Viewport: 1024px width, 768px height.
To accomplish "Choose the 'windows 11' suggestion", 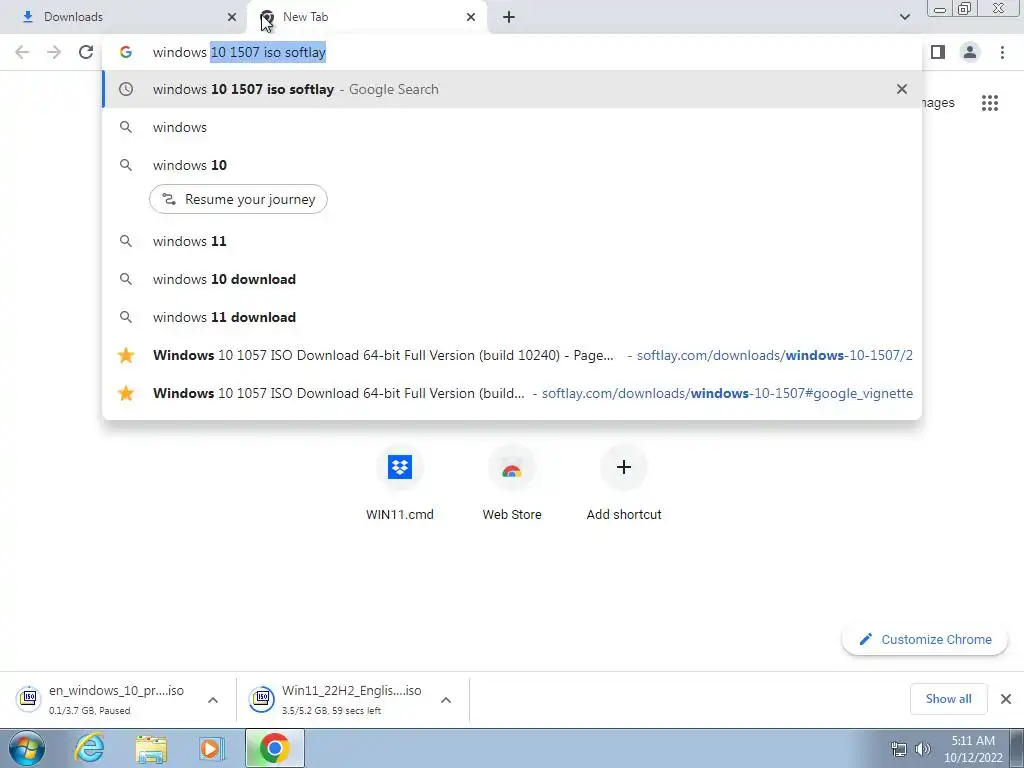I will tap(512, 241).
